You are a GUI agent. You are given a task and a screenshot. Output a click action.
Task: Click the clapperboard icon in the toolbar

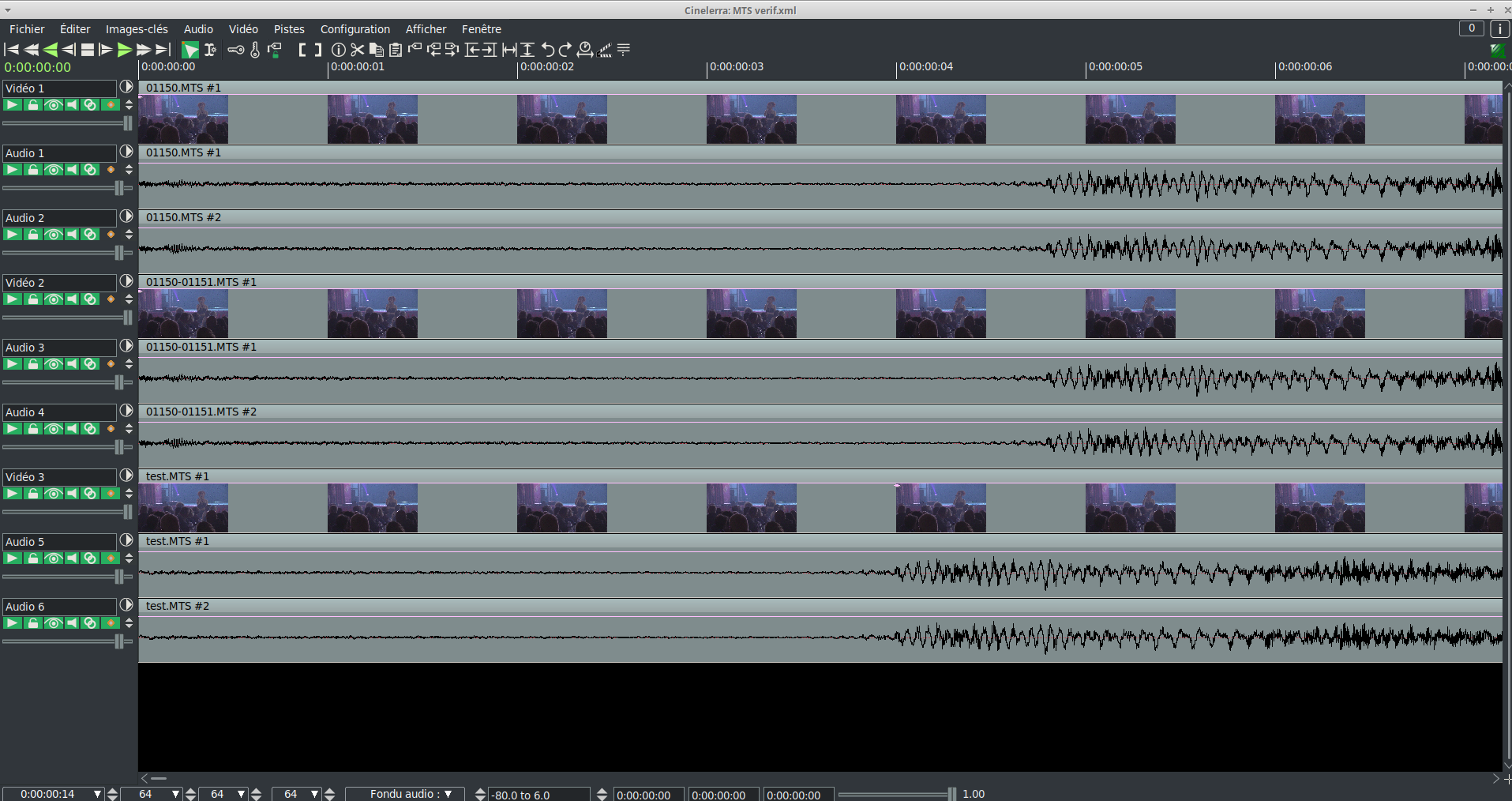[605, 50]
